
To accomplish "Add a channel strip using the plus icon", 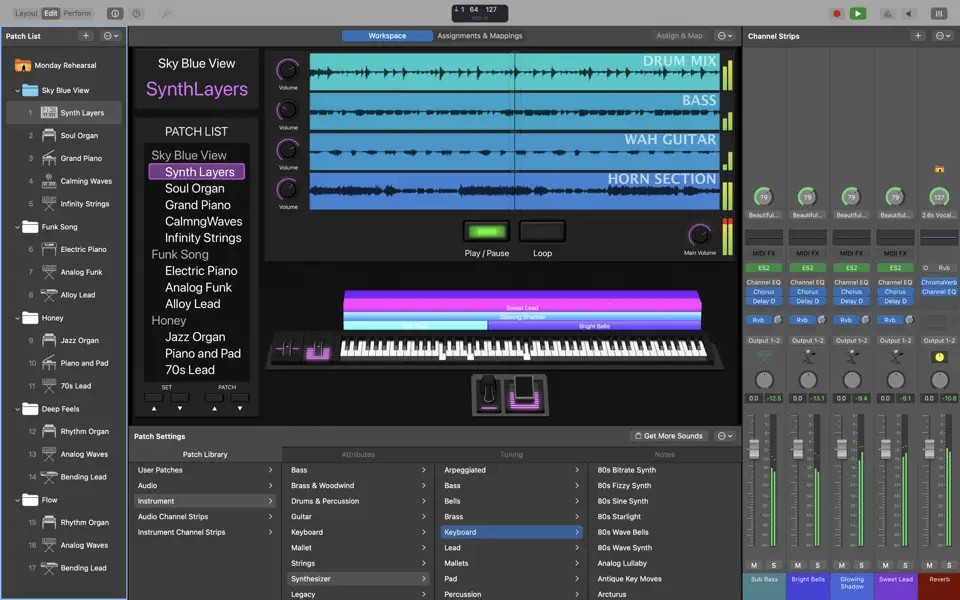I will click(918, 35).
